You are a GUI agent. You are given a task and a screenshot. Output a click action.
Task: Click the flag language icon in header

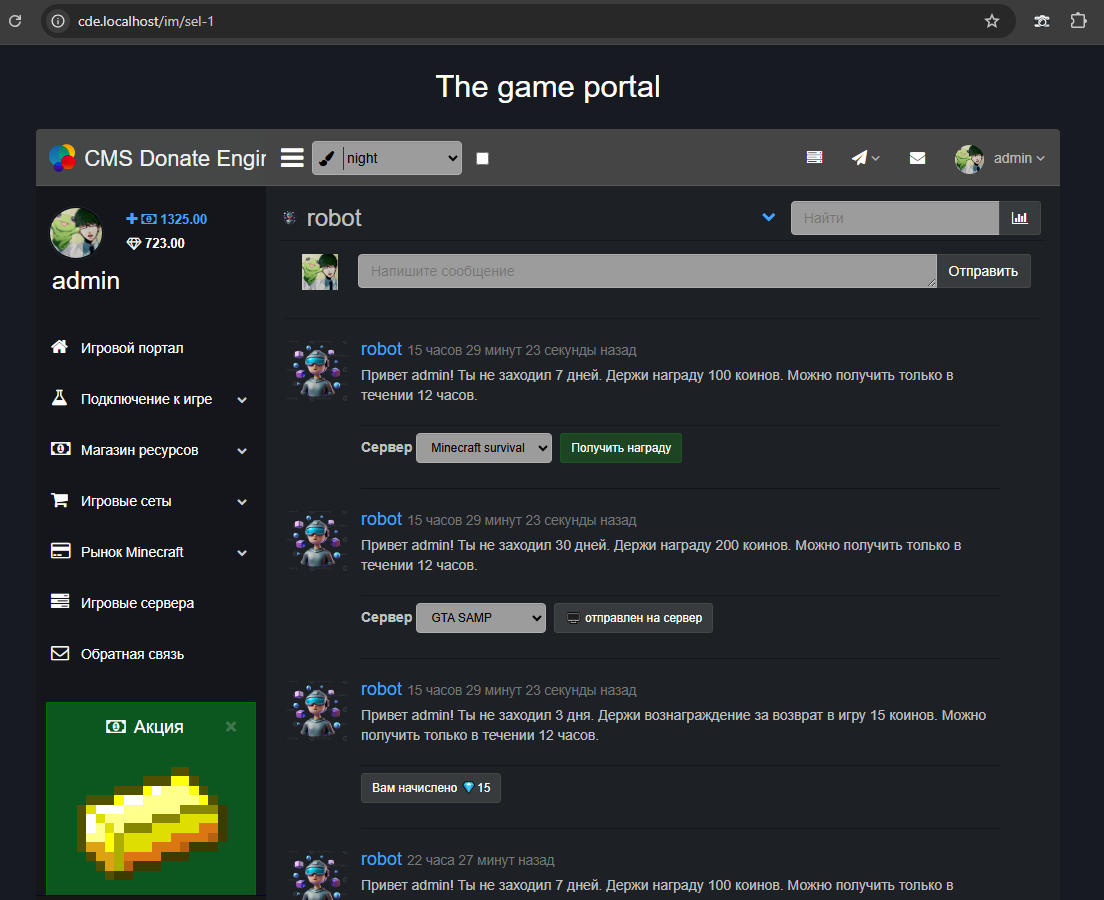[x=815, y=158]
